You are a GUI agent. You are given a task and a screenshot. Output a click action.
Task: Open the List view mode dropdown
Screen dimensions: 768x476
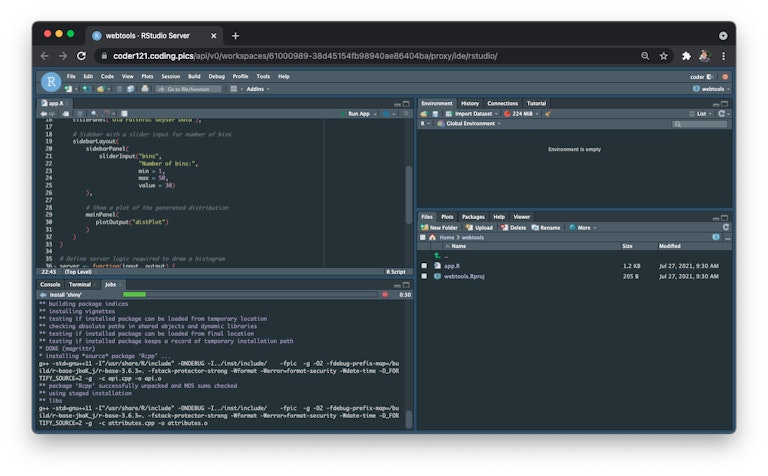tap(700, 114)
